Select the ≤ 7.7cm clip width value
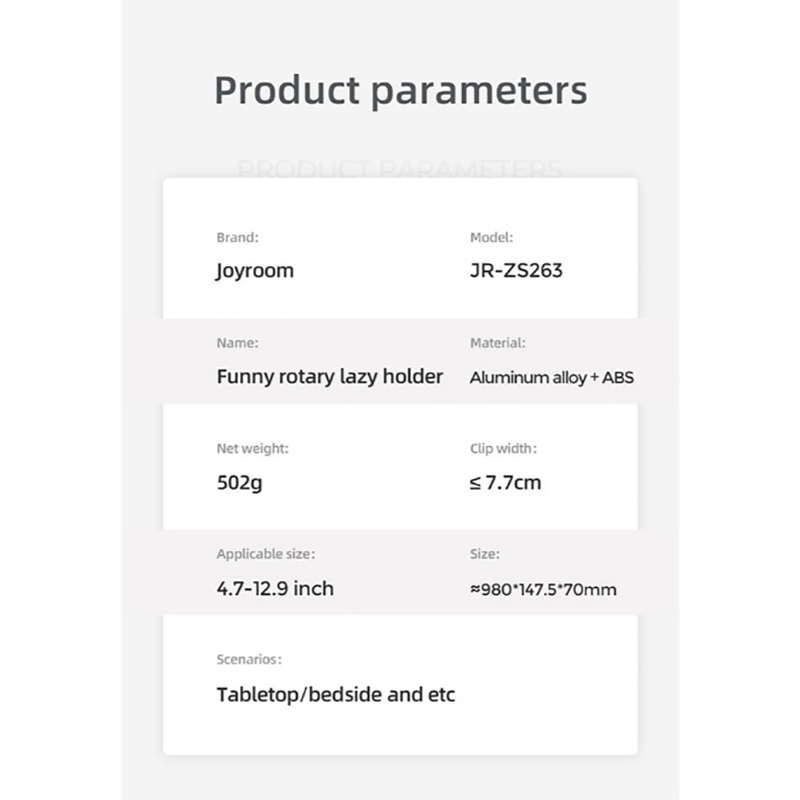The height and width of the screenshot is (800, 800). [505, 483]
